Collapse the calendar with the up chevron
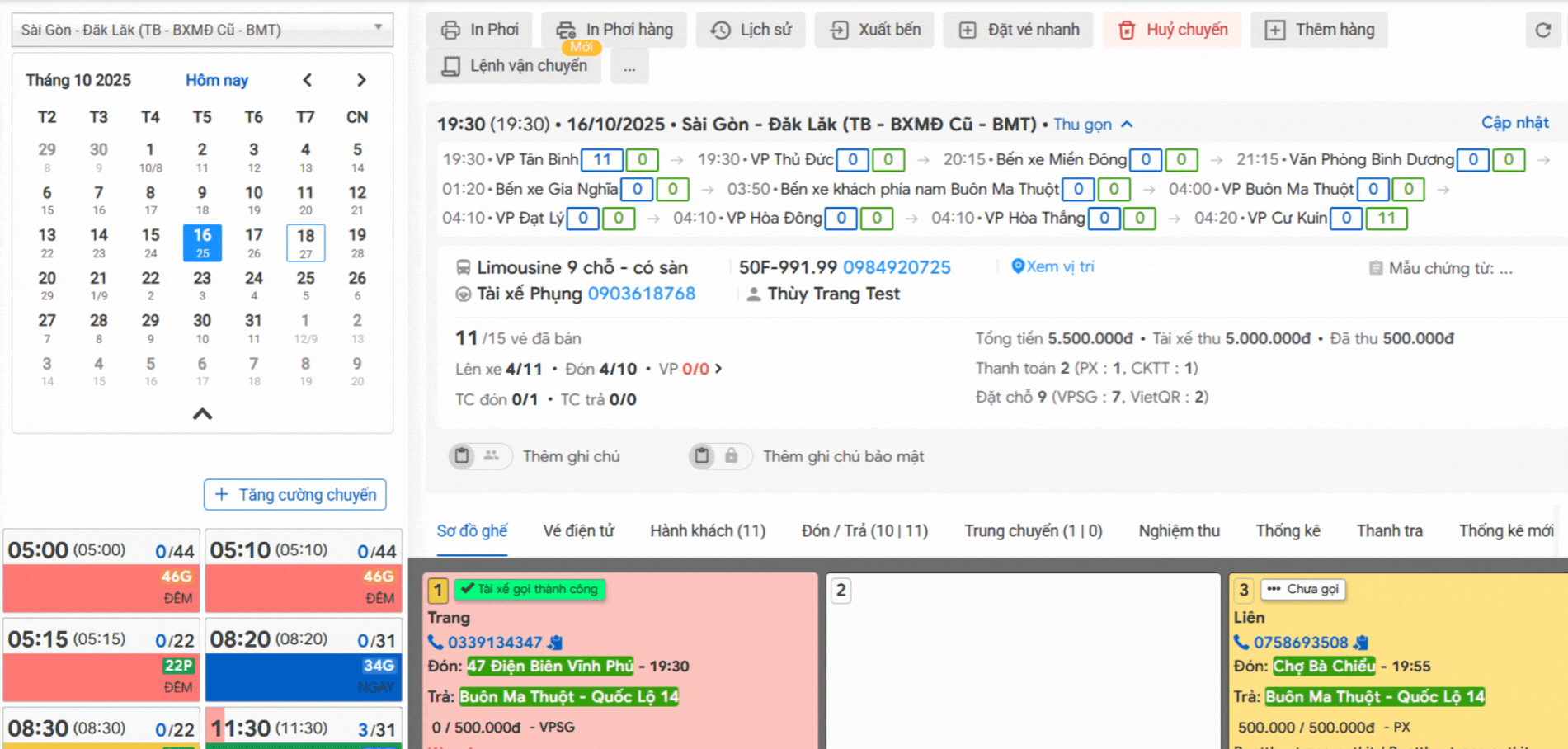Screen dimensions: 1568x749 (202, 414)
